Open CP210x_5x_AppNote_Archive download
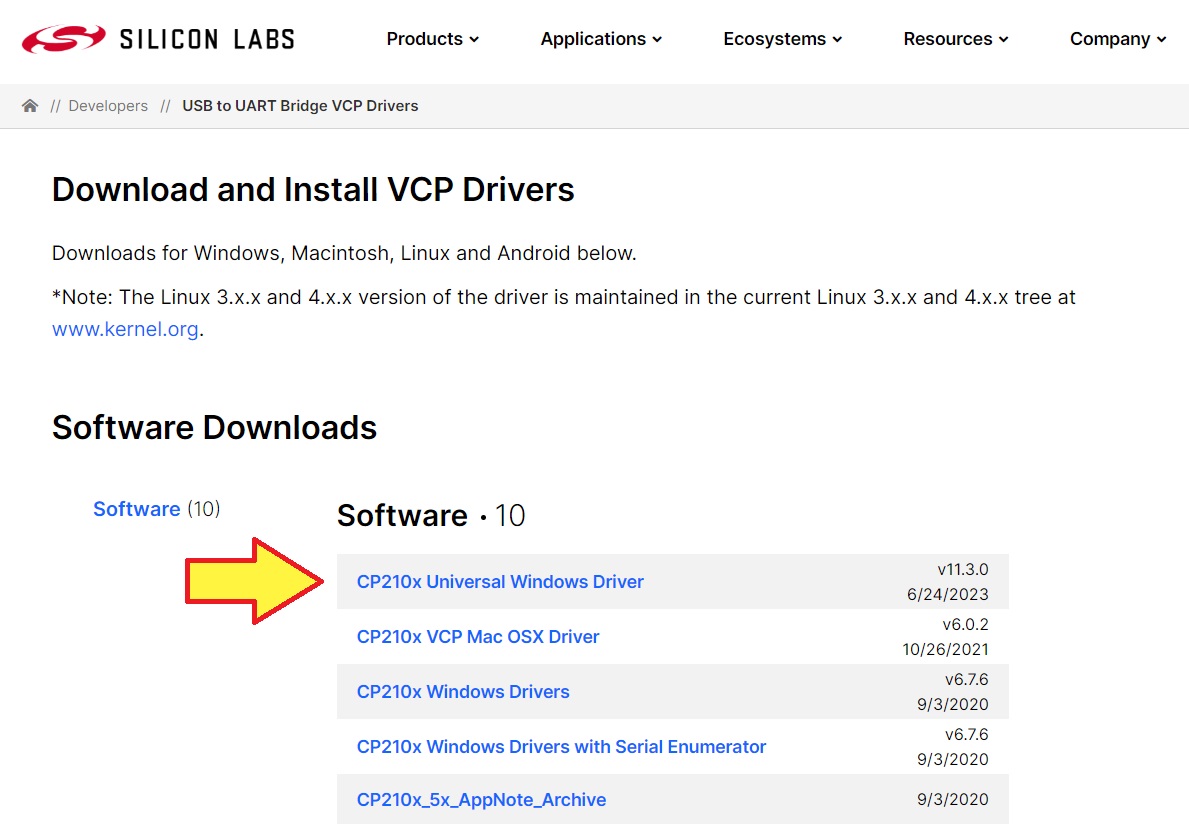 coord(481,800)
